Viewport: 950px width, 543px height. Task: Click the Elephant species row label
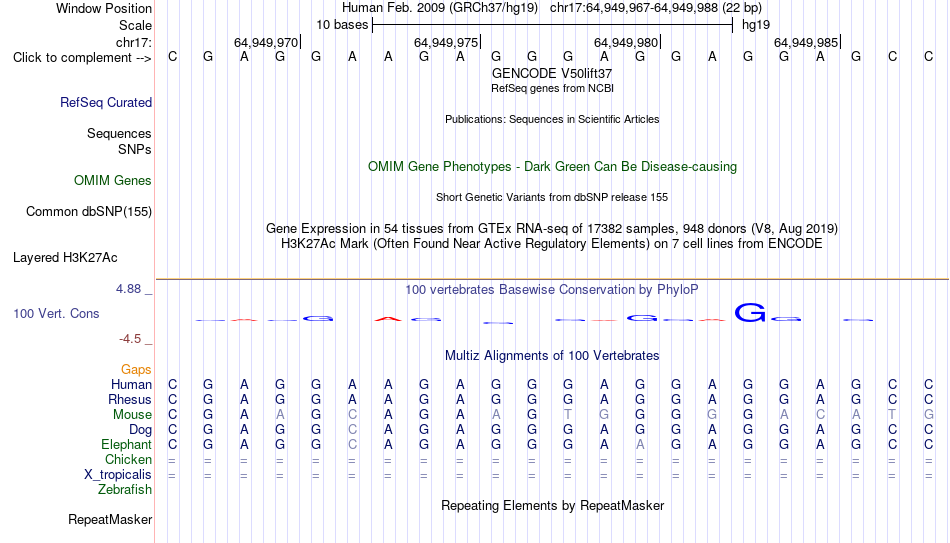[x=127, y=444]
